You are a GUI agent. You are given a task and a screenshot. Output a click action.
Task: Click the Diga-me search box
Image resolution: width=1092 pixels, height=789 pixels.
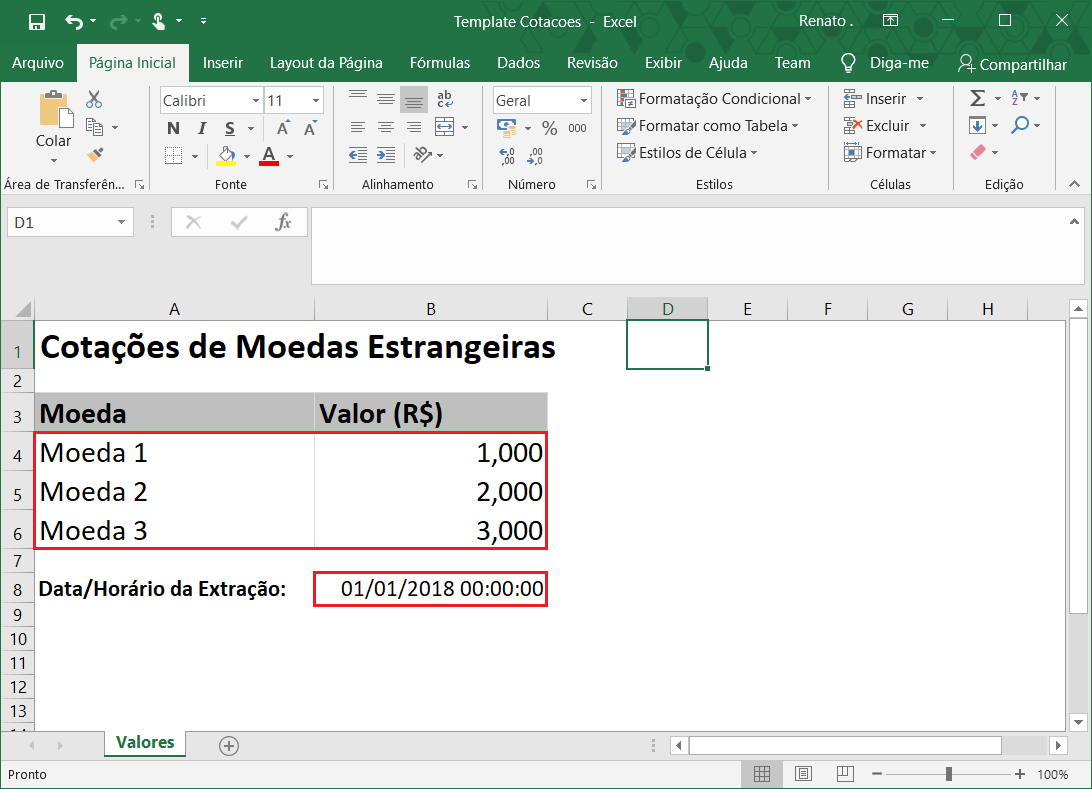884,63
